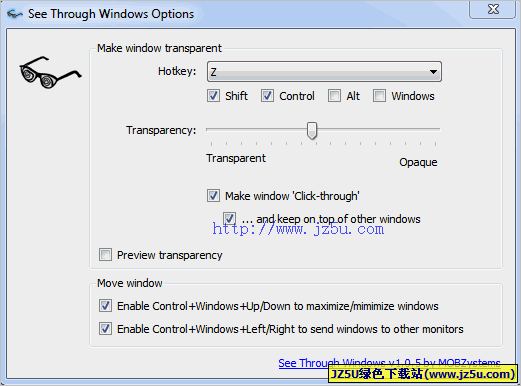Click the 'Make window transparent' group title
Screen dimensions: 521x386
point(159,48)
